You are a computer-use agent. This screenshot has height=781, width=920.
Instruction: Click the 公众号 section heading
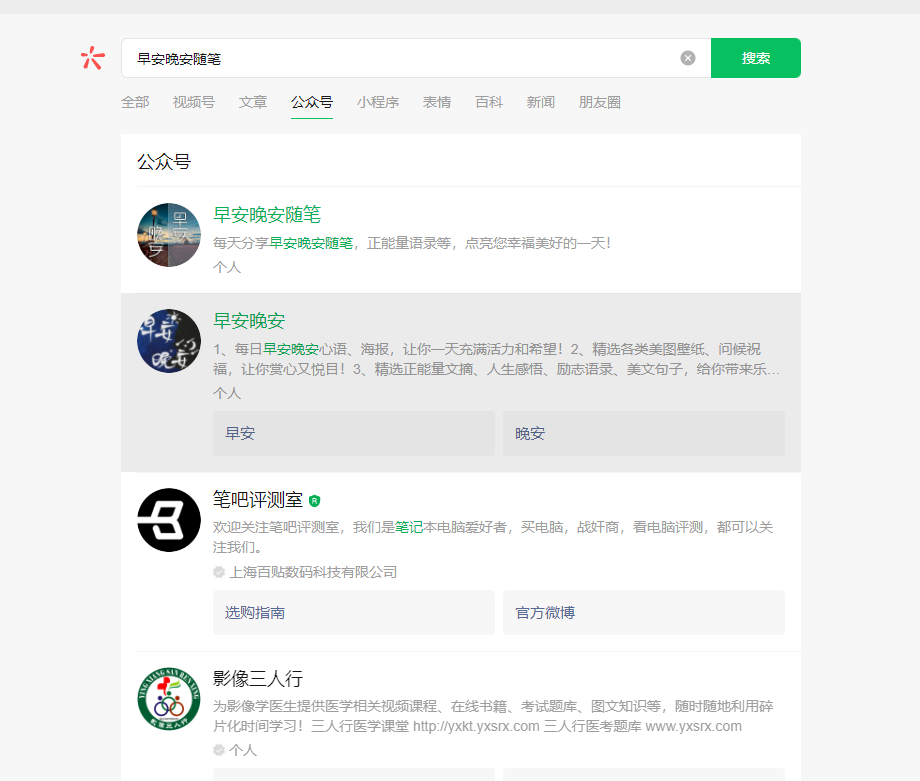[x=164, y=162]
